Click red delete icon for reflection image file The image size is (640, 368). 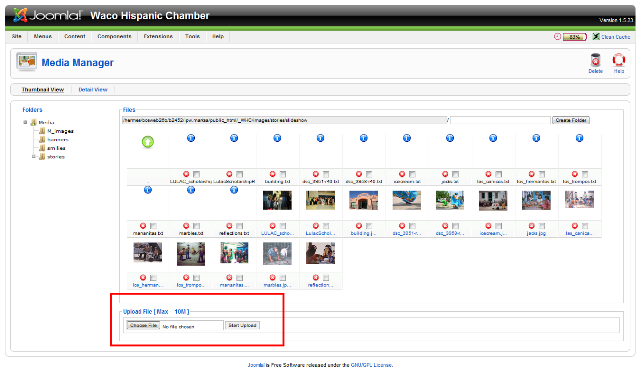pos(316,277)
